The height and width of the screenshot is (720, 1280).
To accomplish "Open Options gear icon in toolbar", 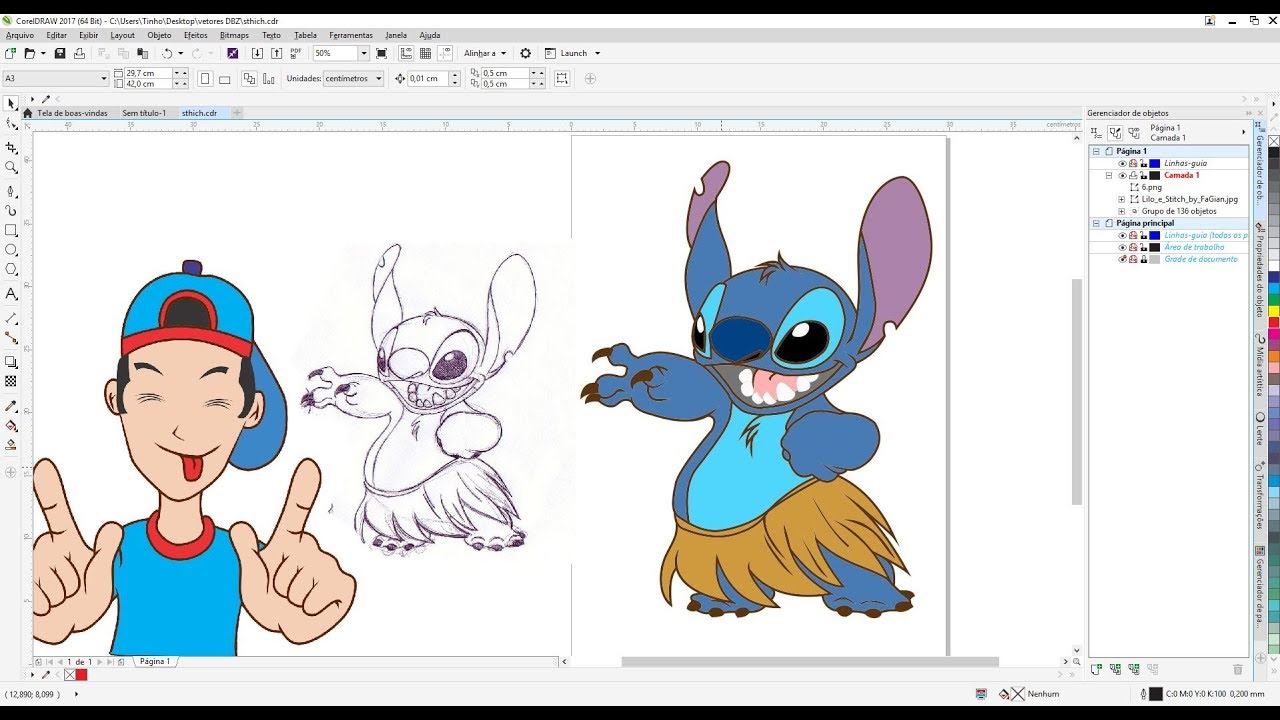I will 525,53.
